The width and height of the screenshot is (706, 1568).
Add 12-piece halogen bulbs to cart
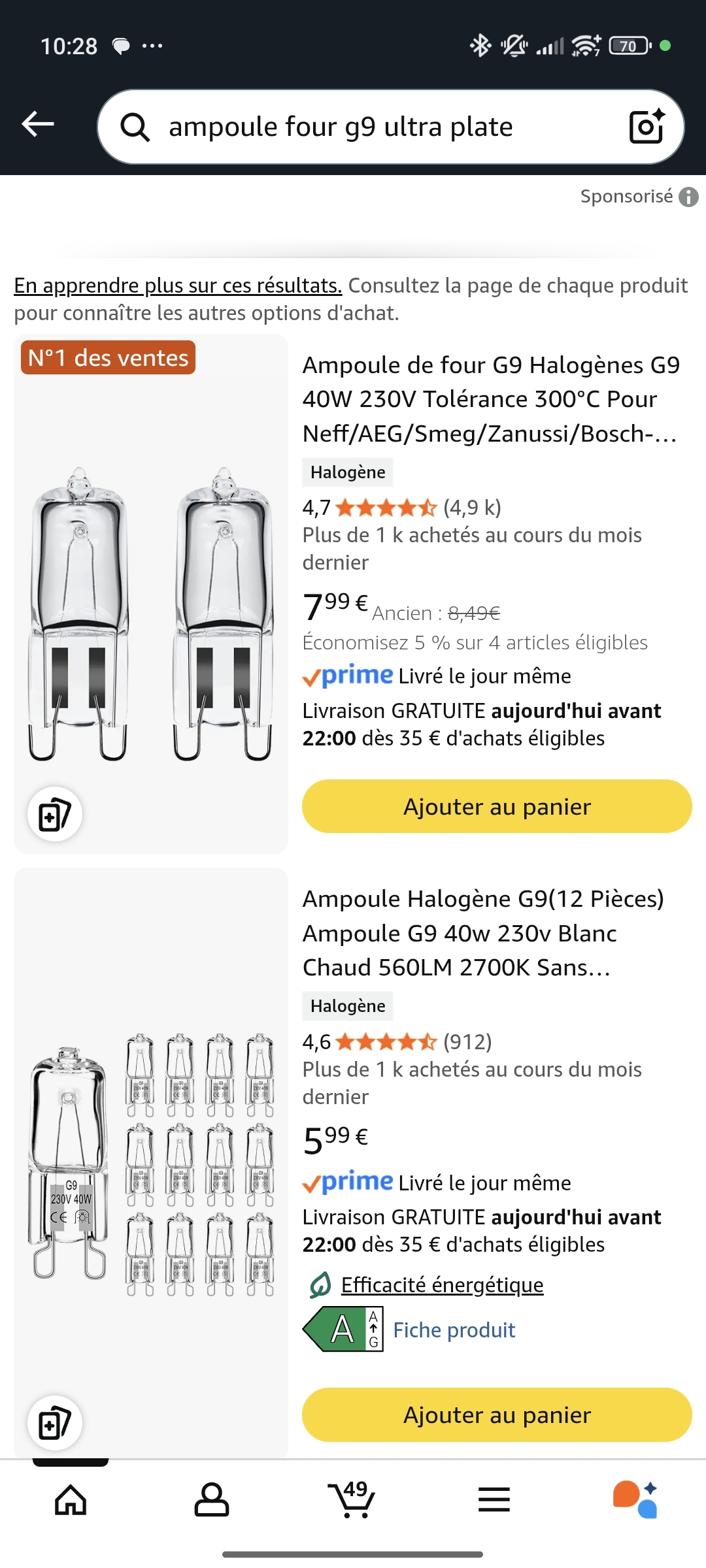point(497,1414)
